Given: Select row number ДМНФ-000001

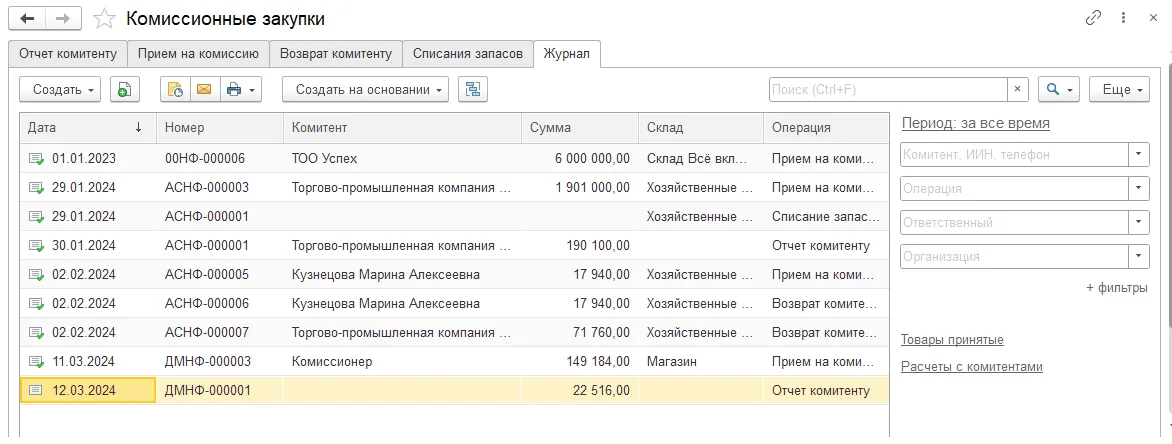Looking at the screenshot, I should [208, 391].
